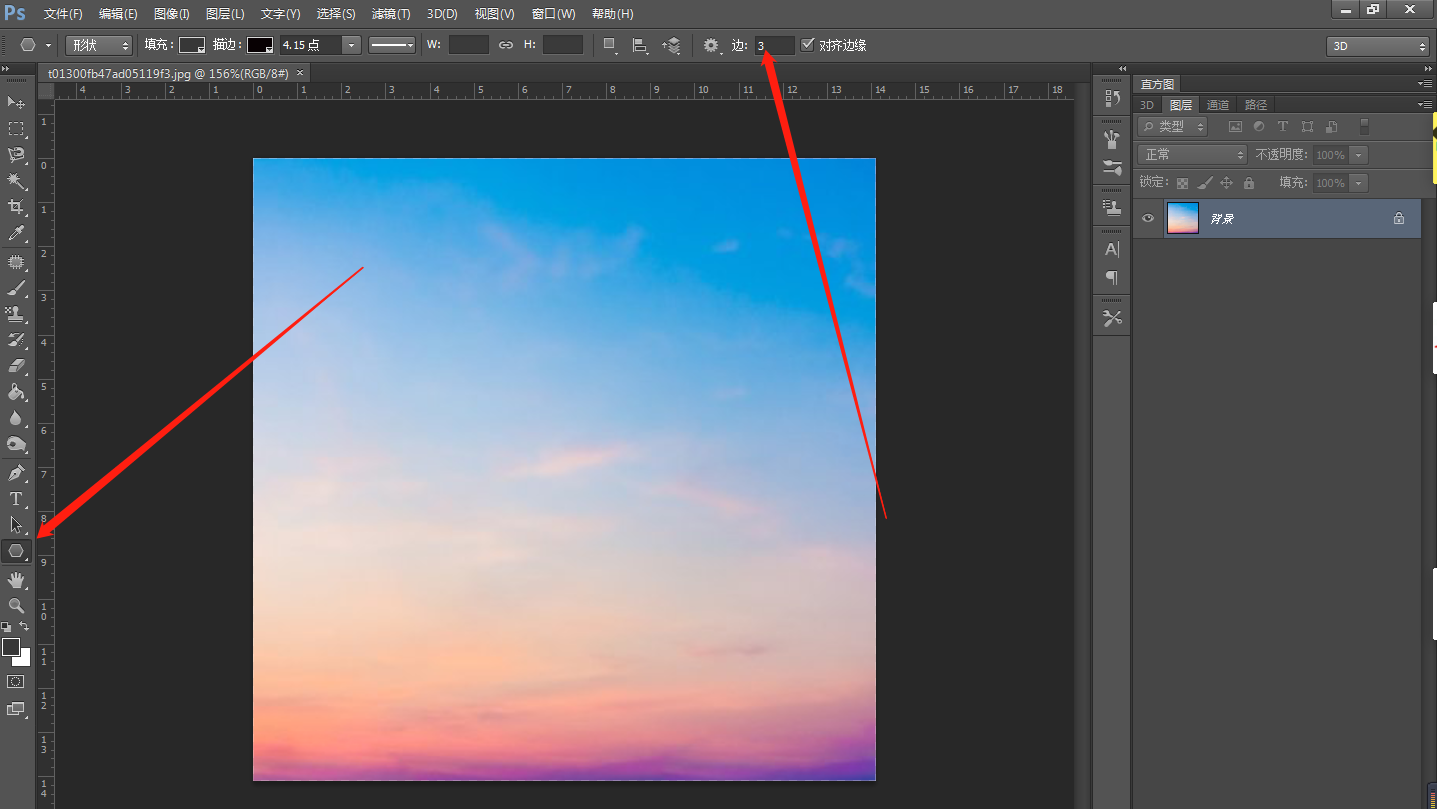Select the Eraser tool

tap(16, 366)
